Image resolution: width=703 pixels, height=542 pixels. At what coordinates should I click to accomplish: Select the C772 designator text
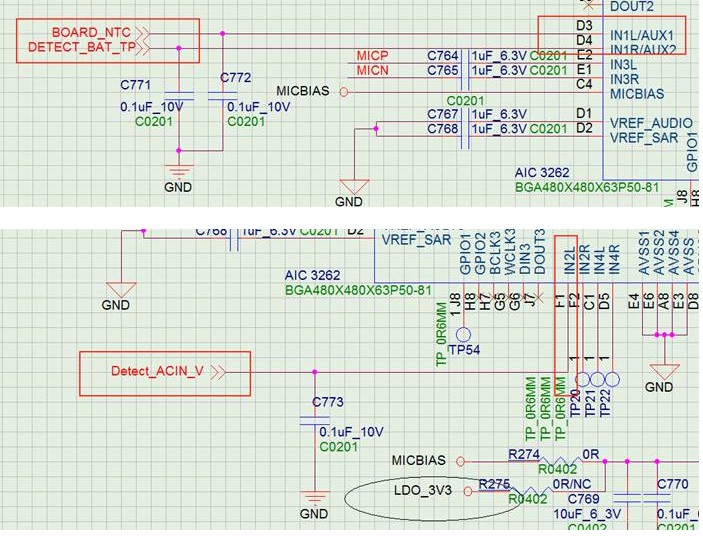coord(235,78)
